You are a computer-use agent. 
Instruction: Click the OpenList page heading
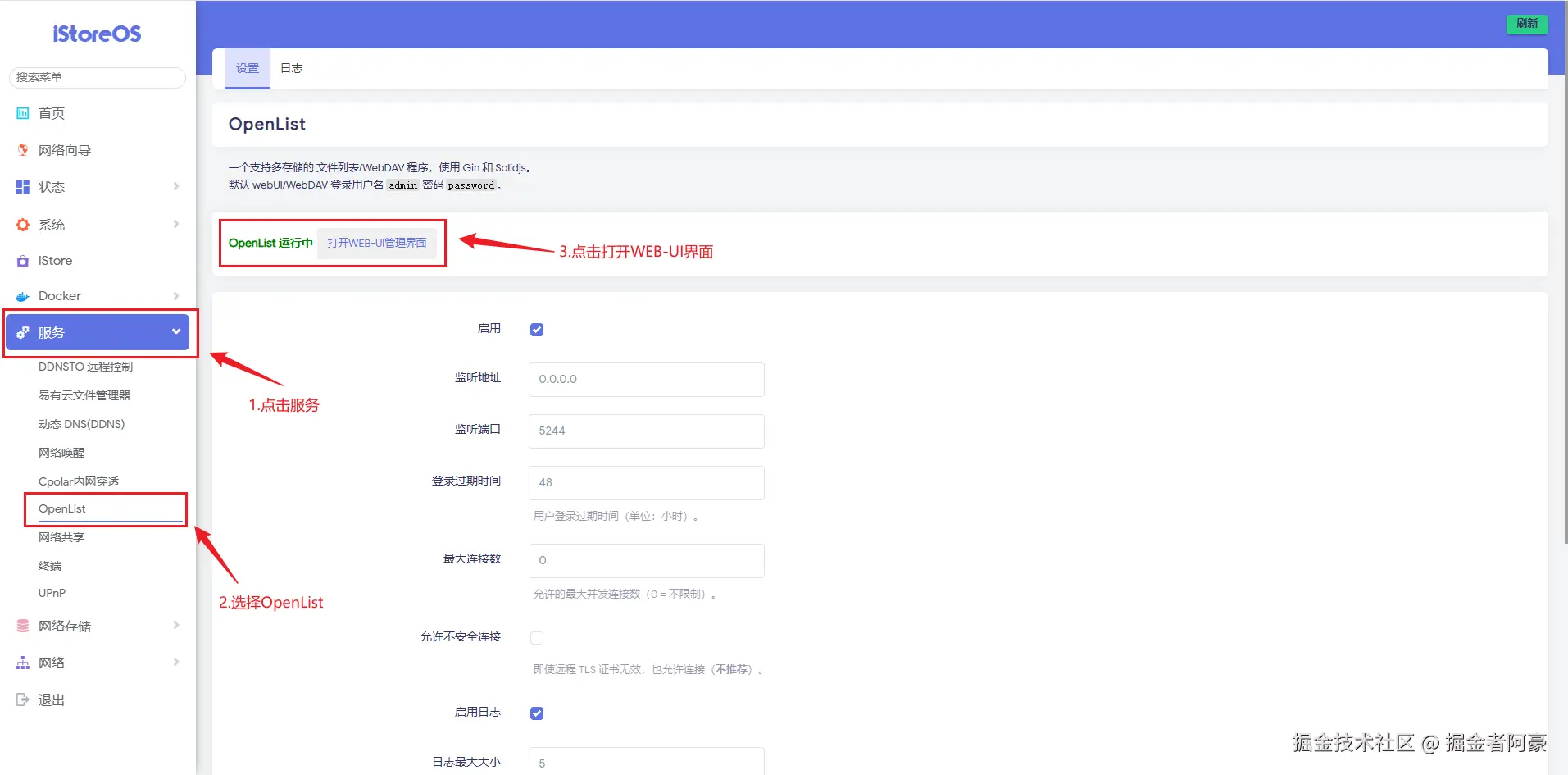[x=267, y=124]
